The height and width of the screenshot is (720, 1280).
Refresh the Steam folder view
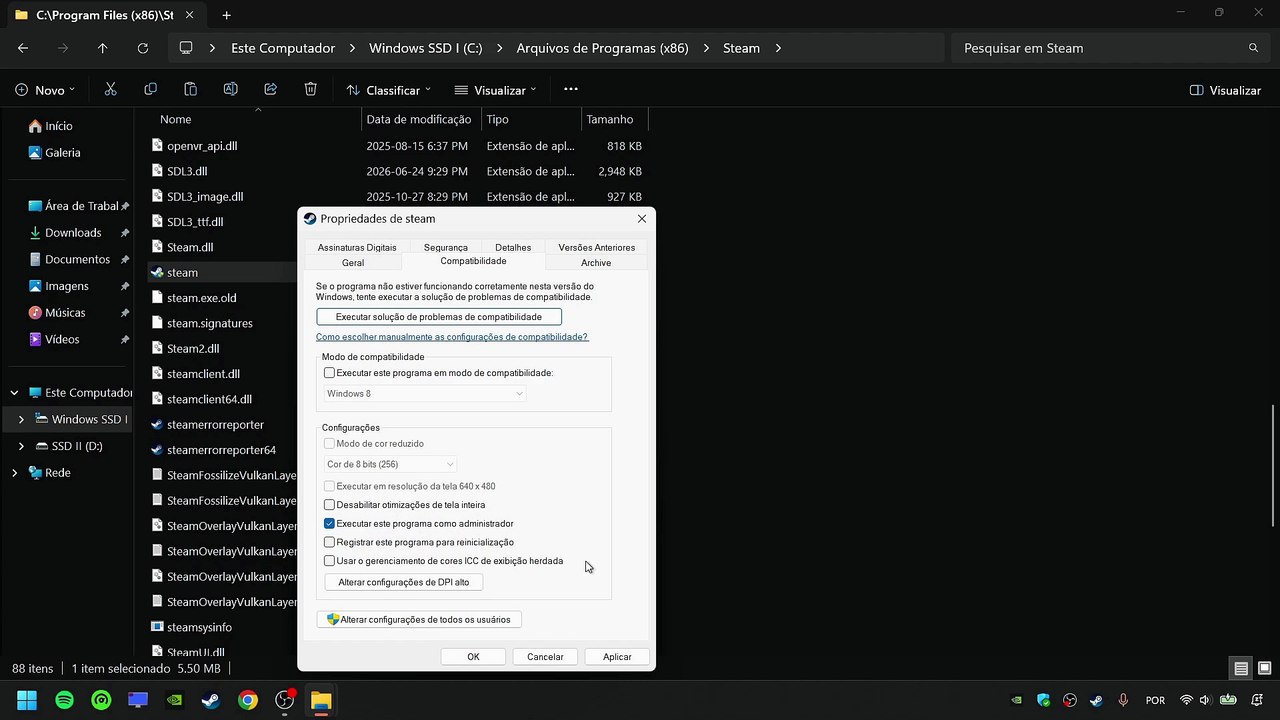point(142,48)
